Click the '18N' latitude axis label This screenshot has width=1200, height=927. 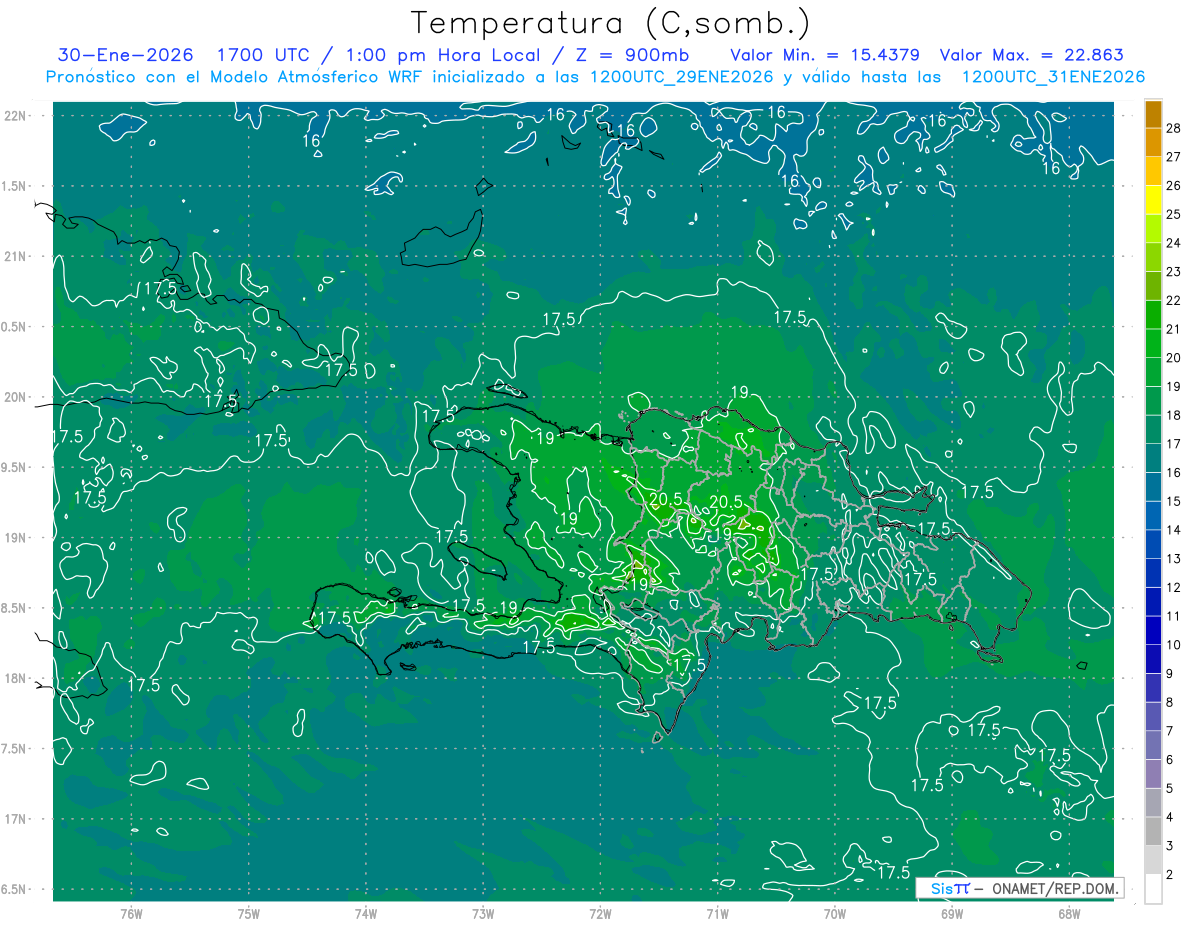pos(14,679)
